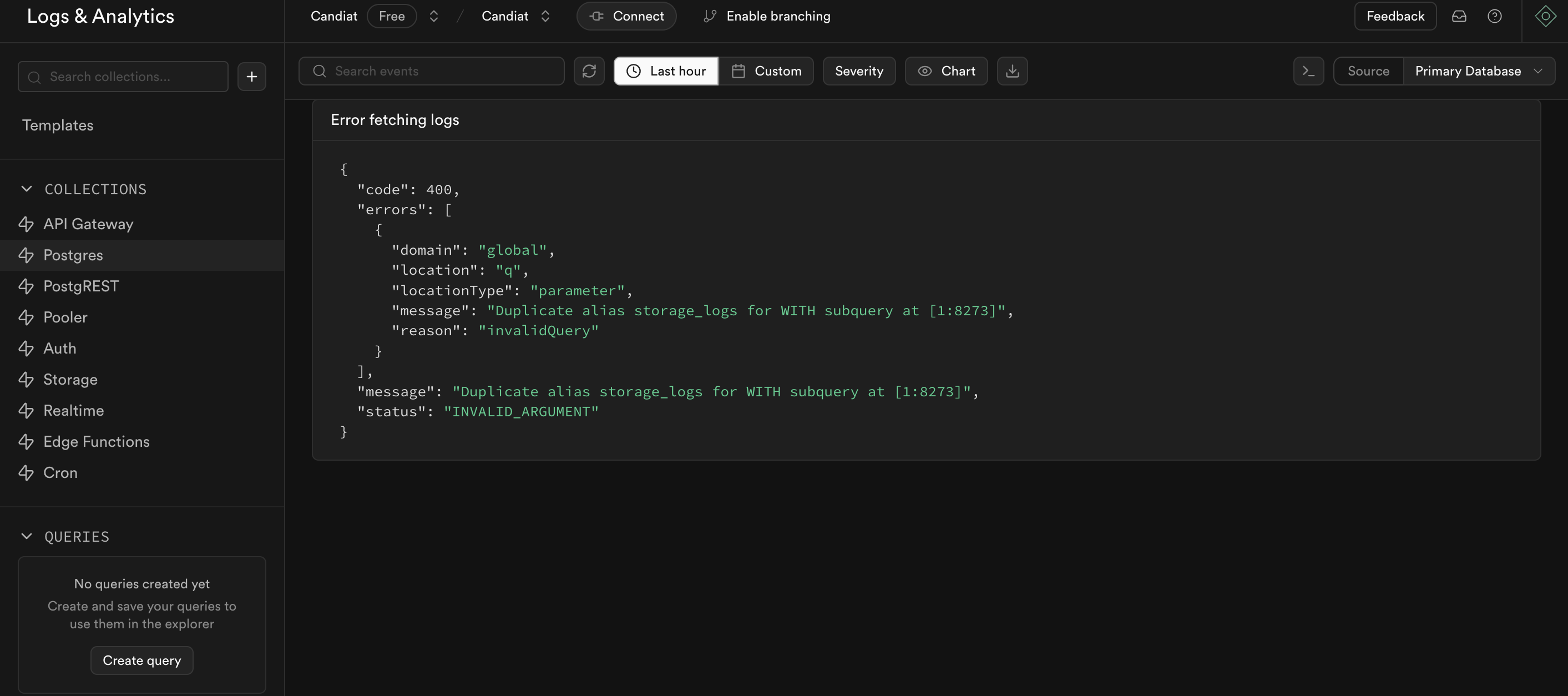This screenshot has height=696, width=1568.
Task: Collapse the COLLECTIONS section
Action: 27,189
